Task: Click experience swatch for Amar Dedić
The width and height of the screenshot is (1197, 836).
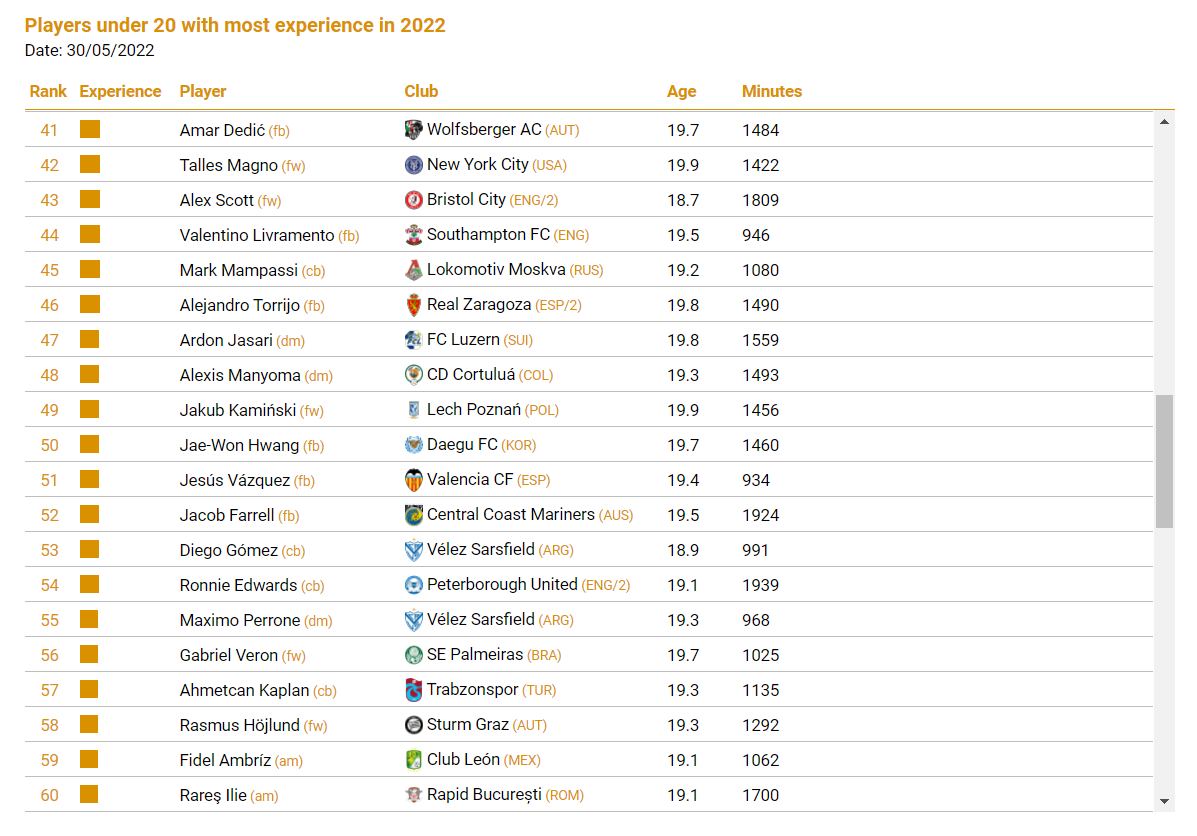Action: point(90,129)
